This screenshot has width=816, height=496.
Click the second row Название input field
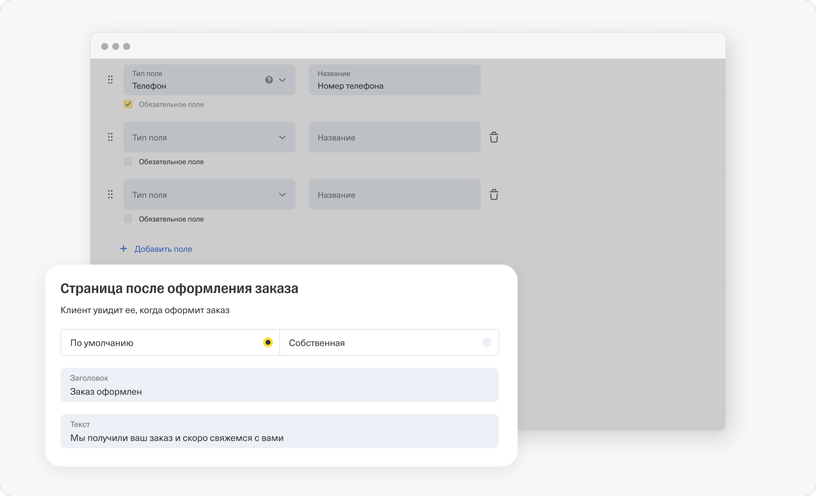coord(394,137)
